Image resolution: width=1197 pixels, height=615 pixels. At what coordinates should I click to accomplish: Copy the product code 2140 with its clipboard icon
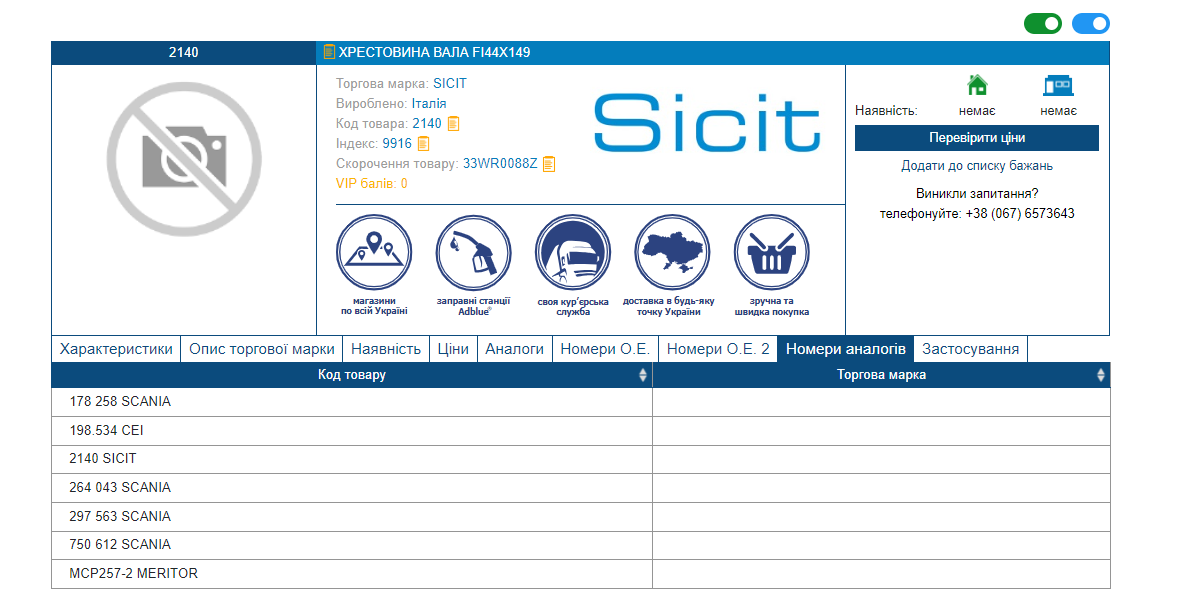point(453,124)
